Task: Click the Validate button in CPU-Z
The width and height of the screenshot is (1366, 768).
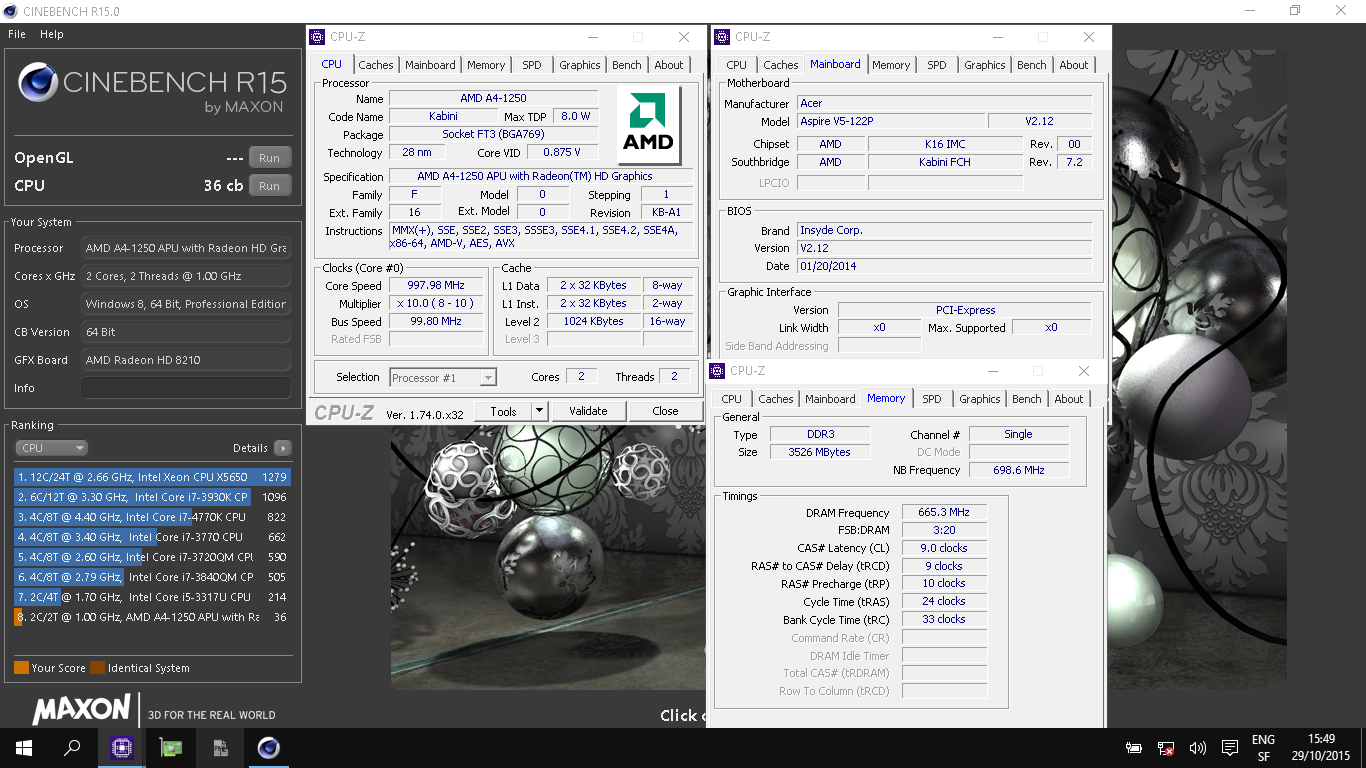Action: [x=588, y=411]
